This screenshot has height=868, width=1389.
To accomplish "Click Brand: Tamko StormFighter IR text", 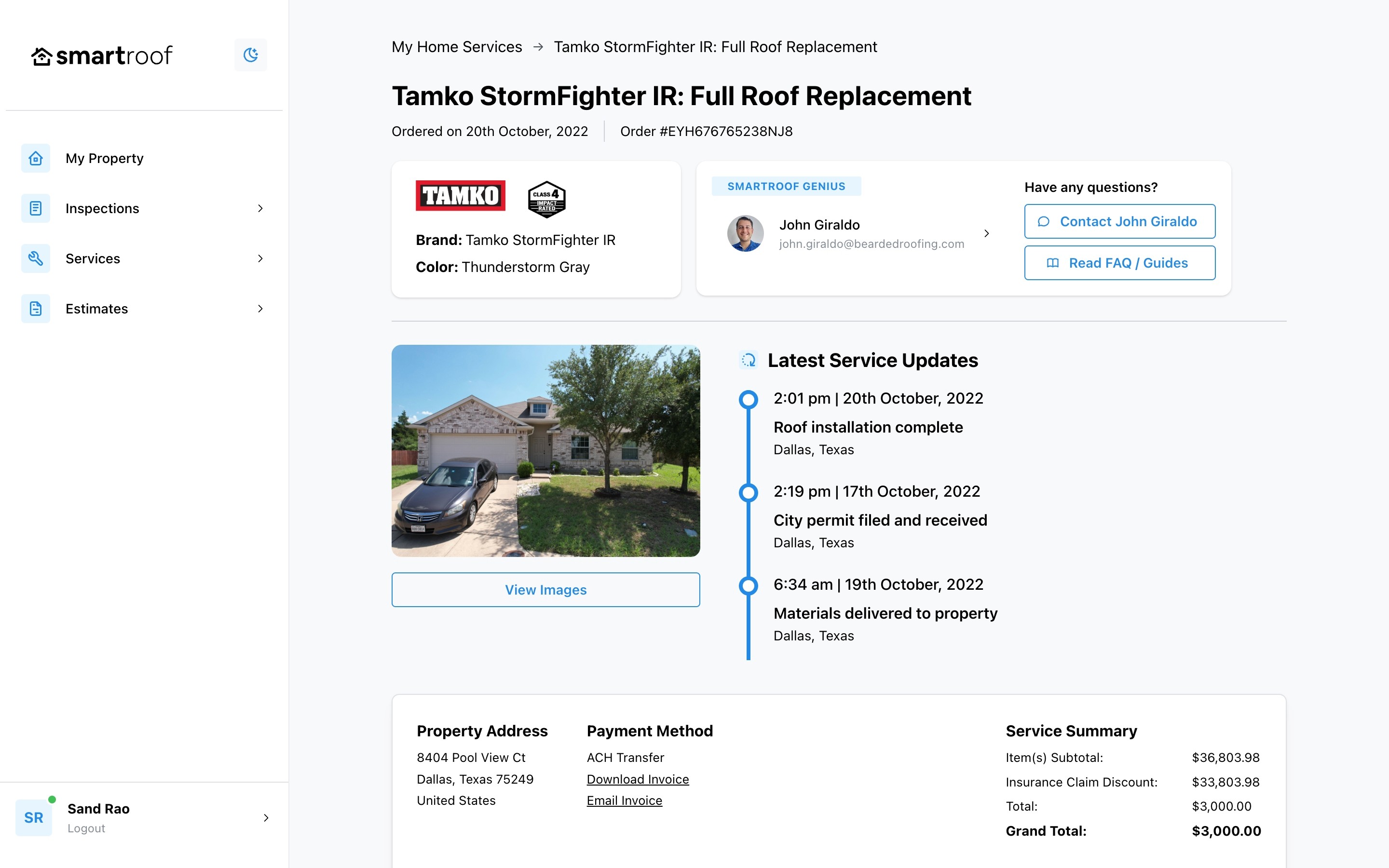I will (x=516, y=240).
